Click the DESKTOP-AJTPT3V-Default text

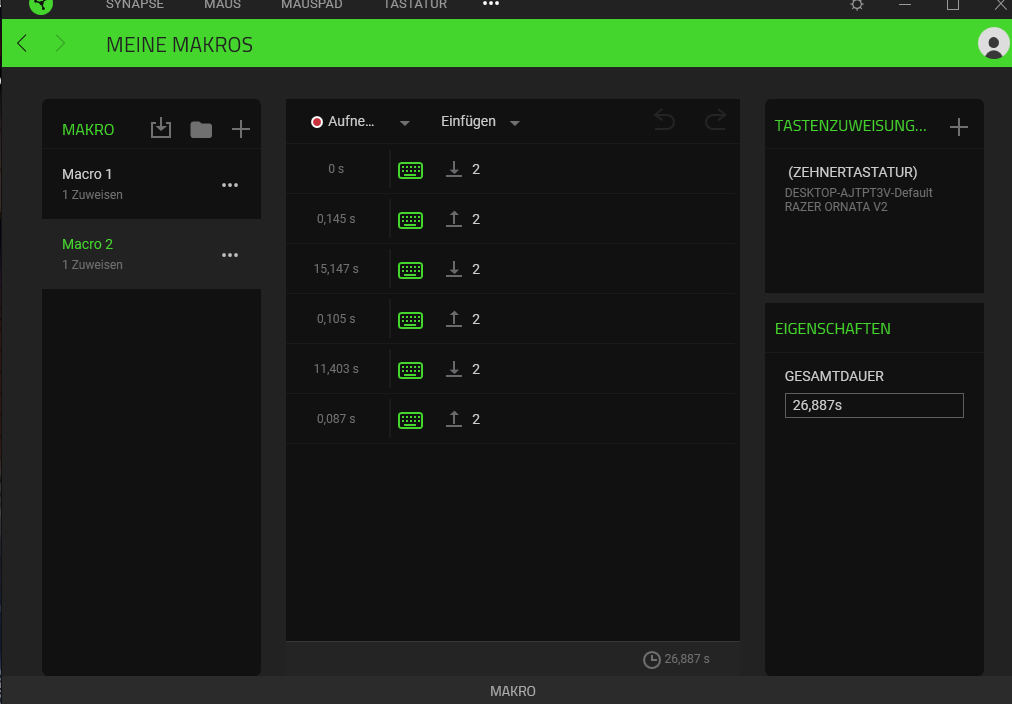tap(858, 193)
